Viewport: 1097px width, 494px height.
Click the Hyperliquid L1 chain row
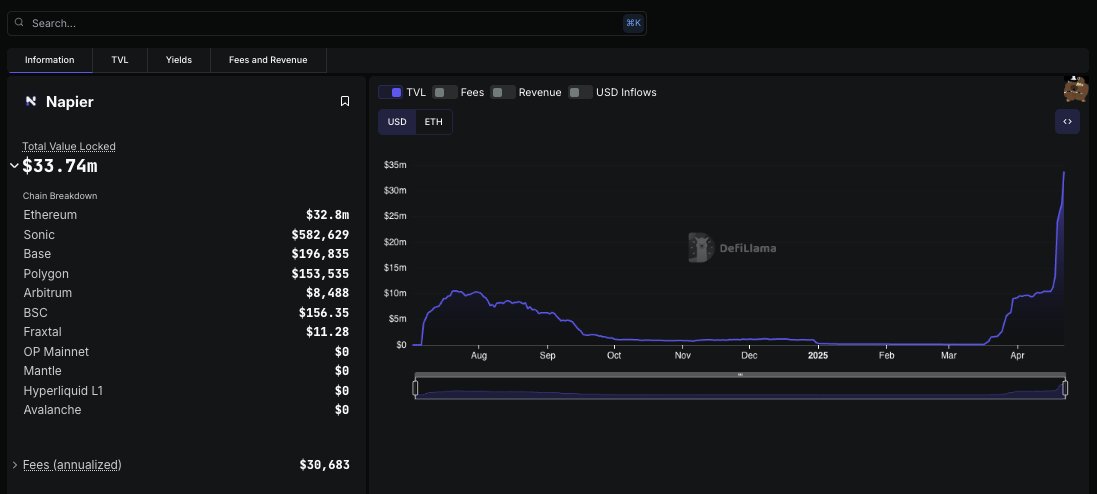coord(186,390)
